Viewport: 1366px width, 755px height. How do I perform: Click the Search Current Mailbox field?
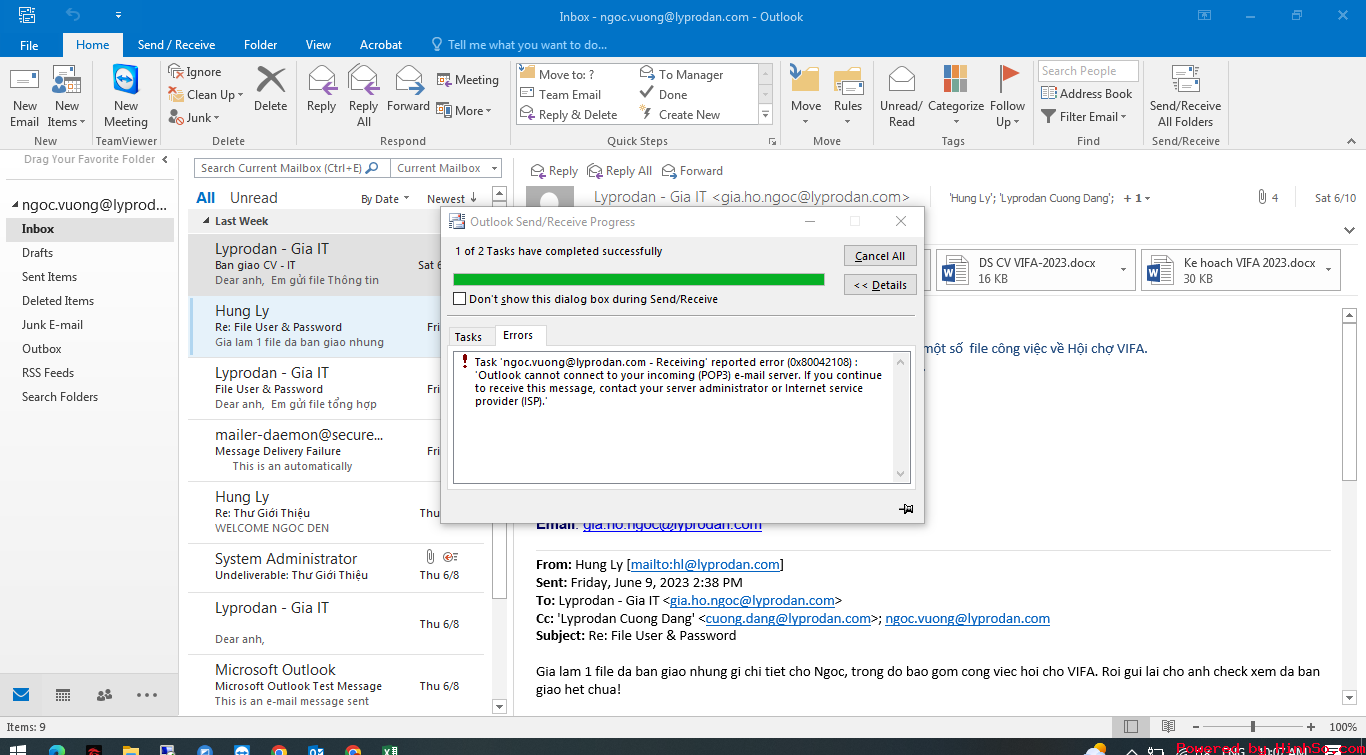tap(291, 168)
